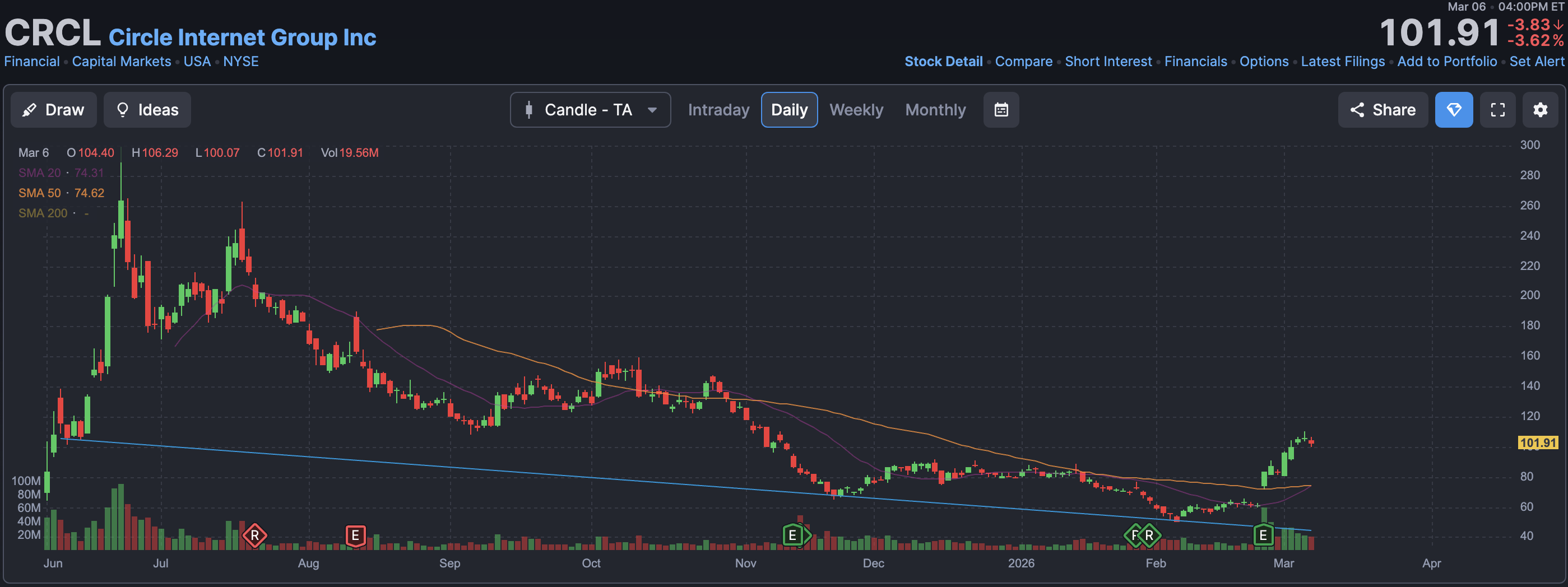Switch to the Intraday timeframe

[719, 109]
